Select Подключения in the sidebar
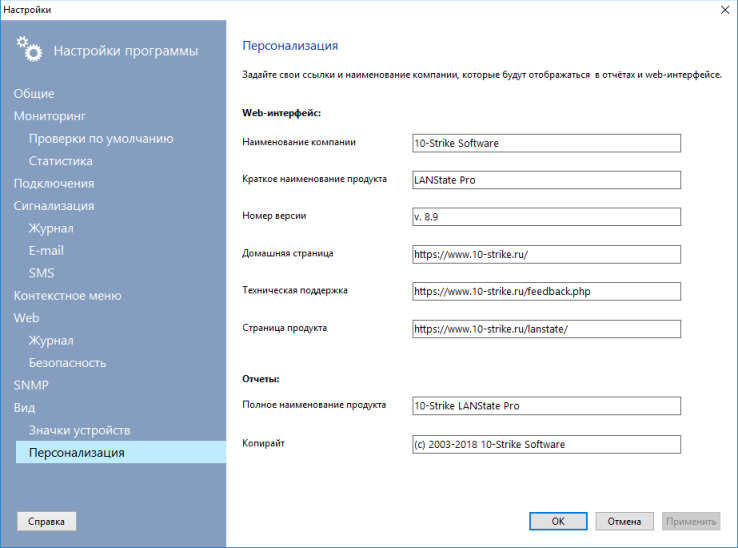Screen dimensions: 738x548 coord(54,184)
